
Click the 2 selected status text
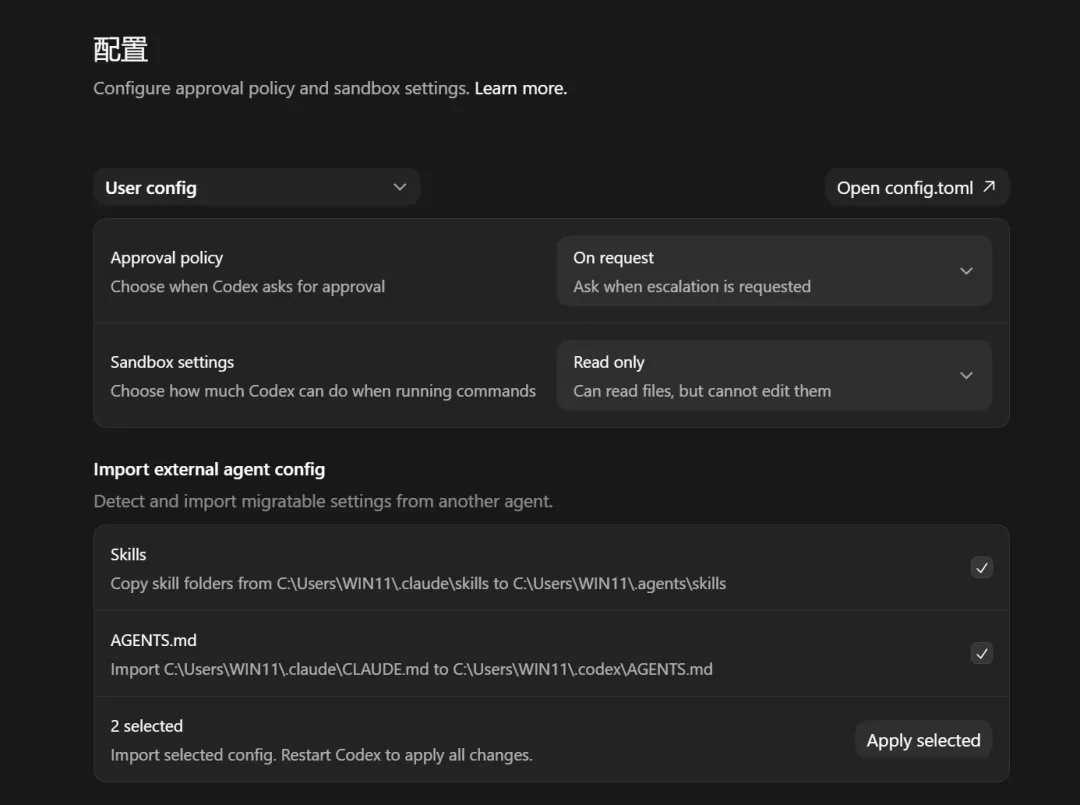(146, 726)
